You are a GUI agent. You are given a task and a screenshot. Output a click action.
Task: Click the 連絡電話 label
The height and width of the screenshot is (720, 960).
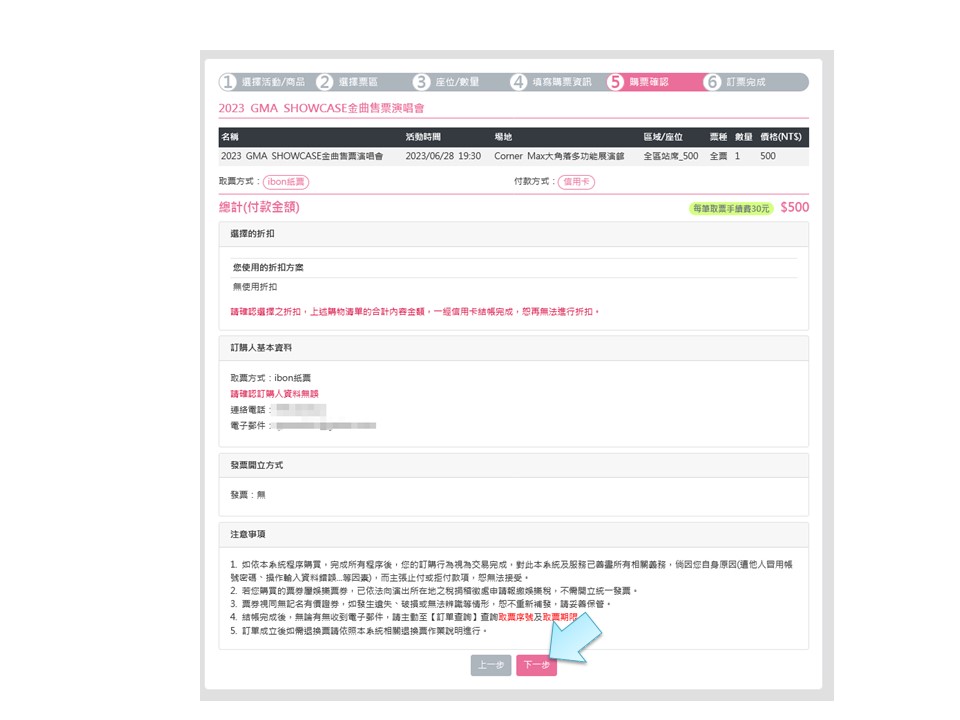[248, 410]
